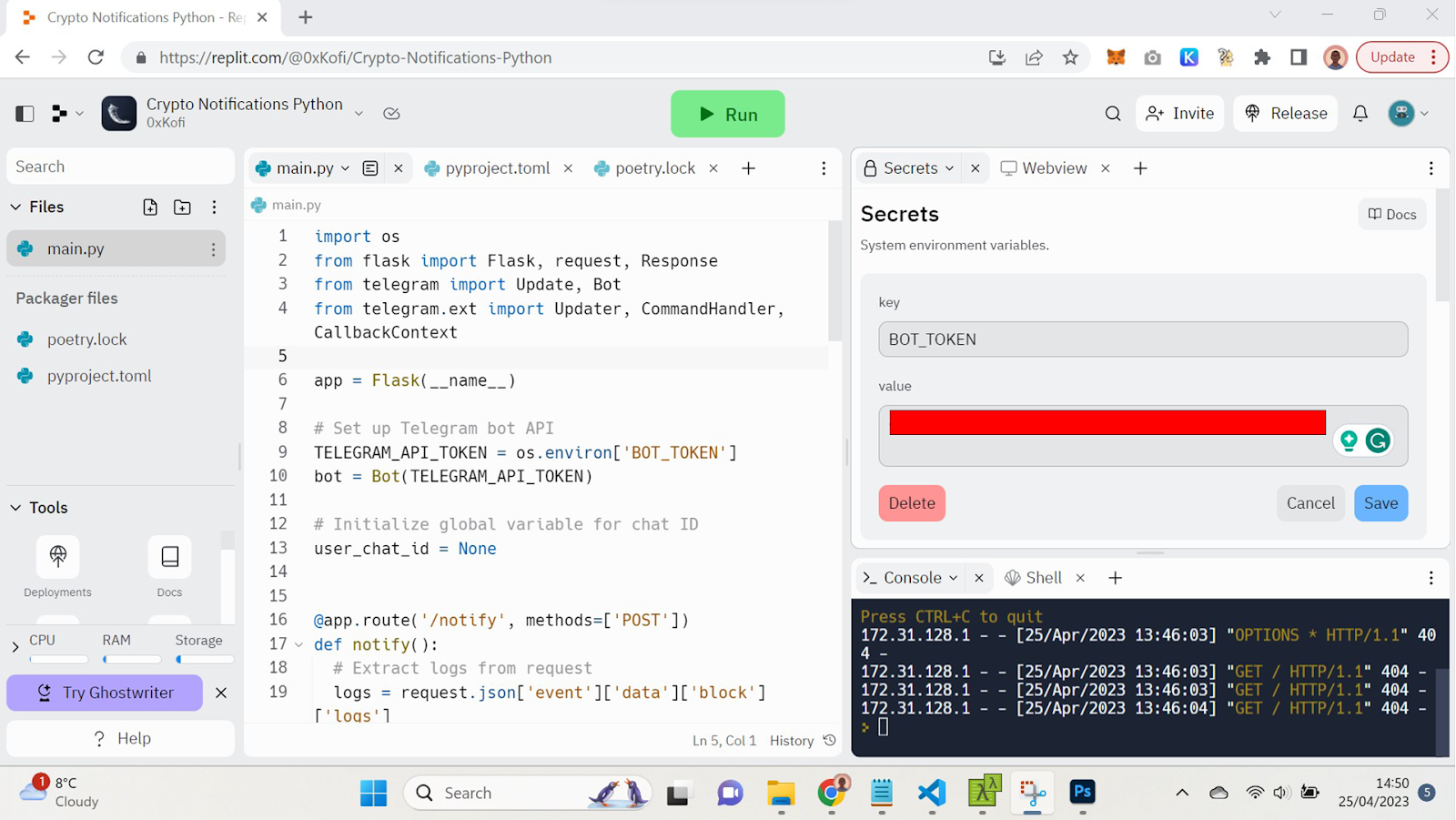Switch to the Shell tab

(x=1043, y=578)
